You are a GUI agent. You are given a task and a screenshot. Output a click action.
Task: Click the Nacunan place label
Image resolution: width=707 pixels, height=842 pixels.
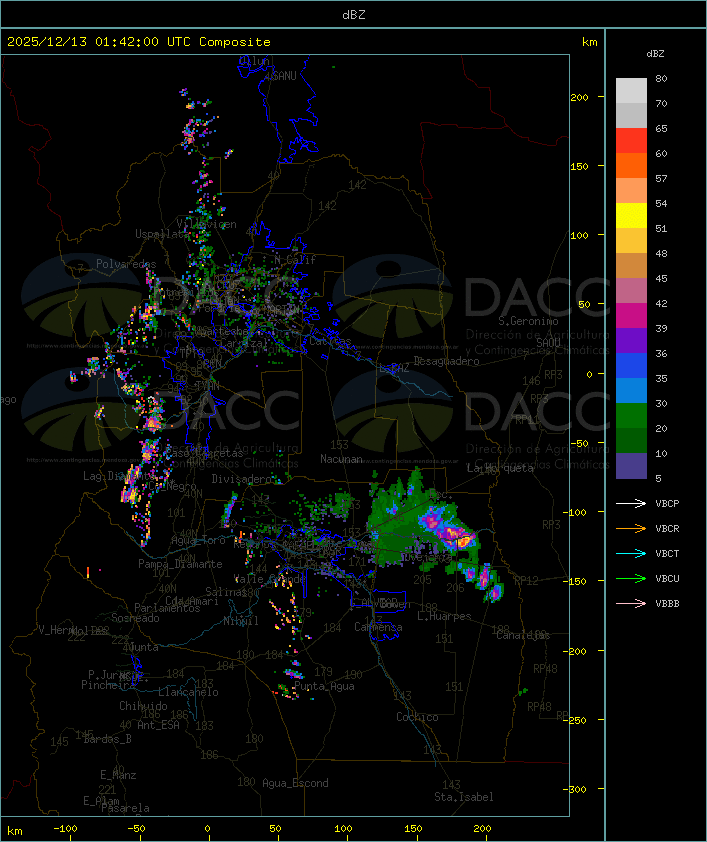coord(341,459)
